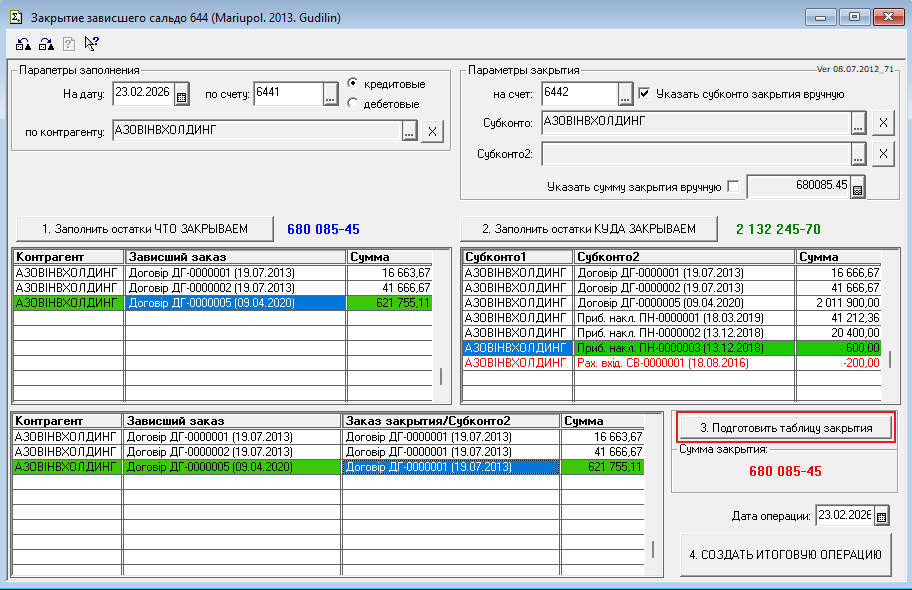Open selection list for 'по контрагенту' field

[409, 131]
